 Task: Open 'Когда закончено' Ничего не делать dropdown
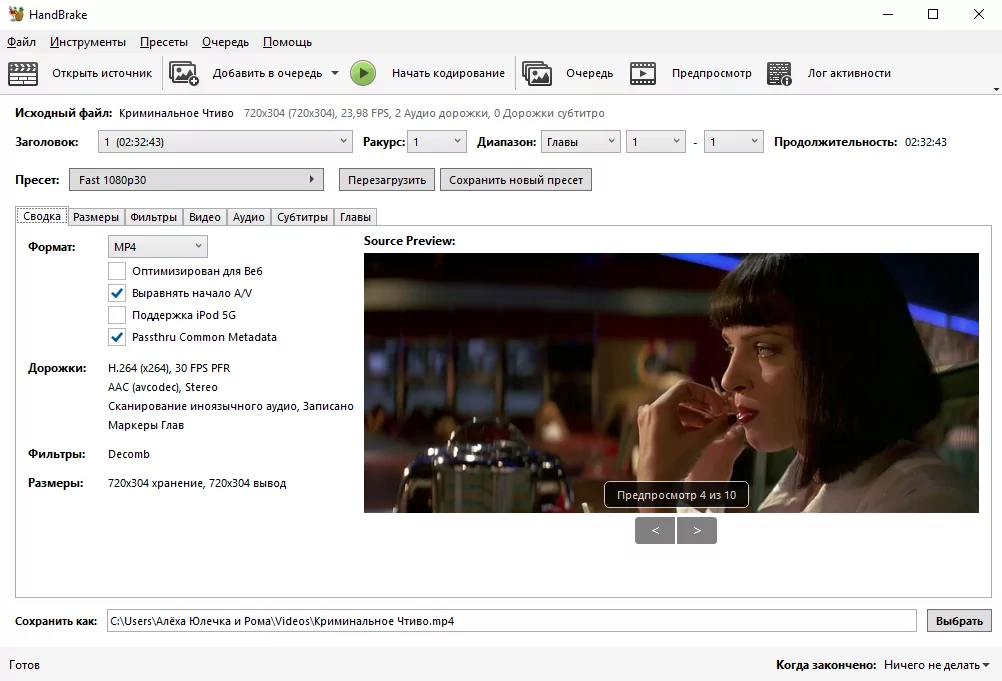point(936,665)
